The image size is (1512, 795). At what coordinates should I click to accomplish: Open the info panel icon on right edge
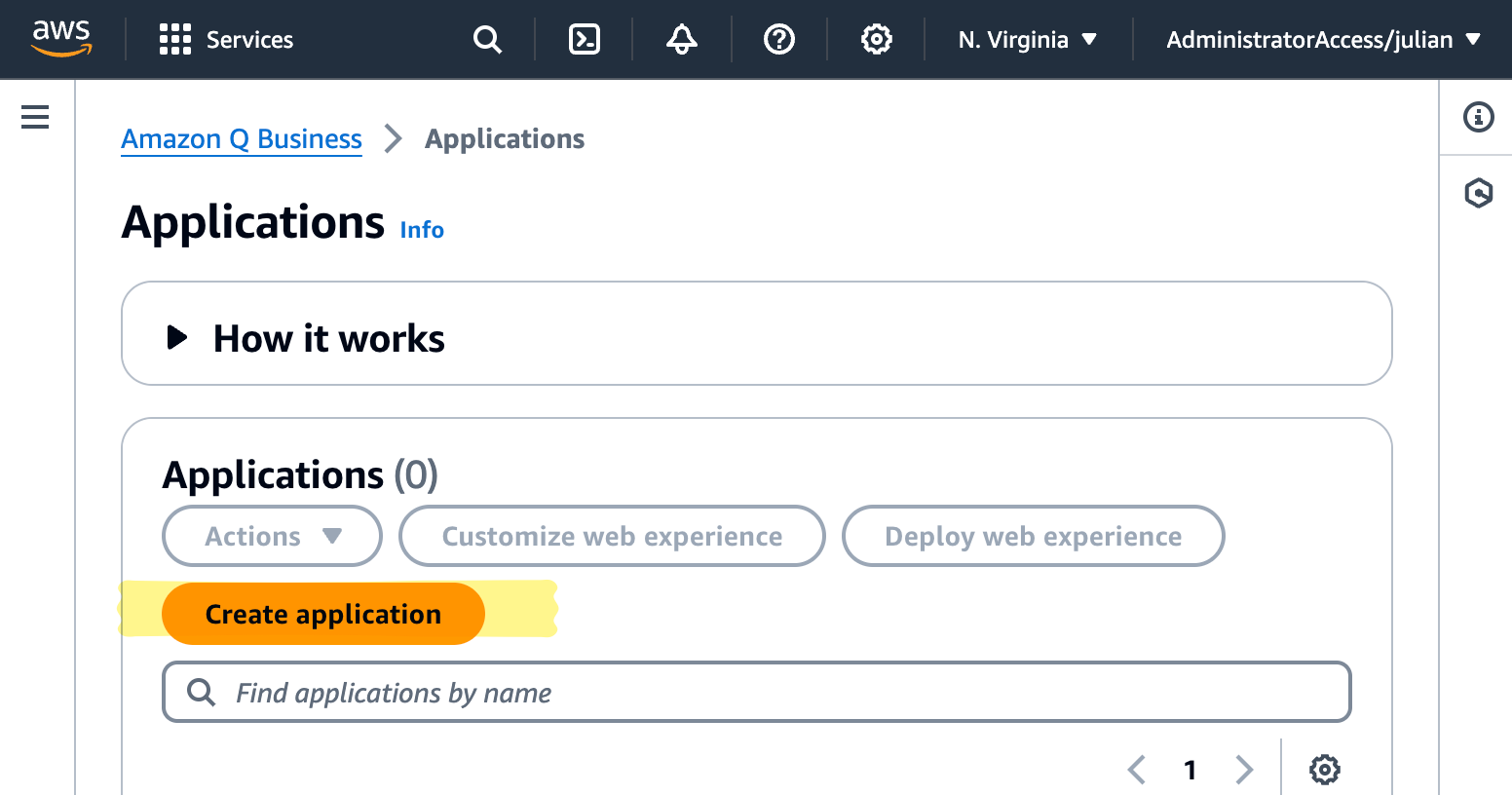(1478, 117)
